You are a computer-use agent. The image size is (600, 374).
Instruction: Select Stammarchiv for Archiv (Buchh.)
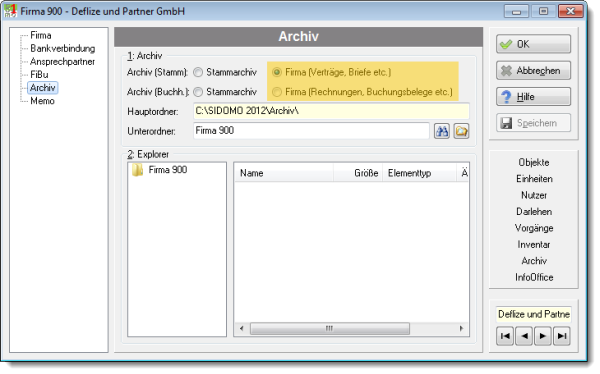198,92
